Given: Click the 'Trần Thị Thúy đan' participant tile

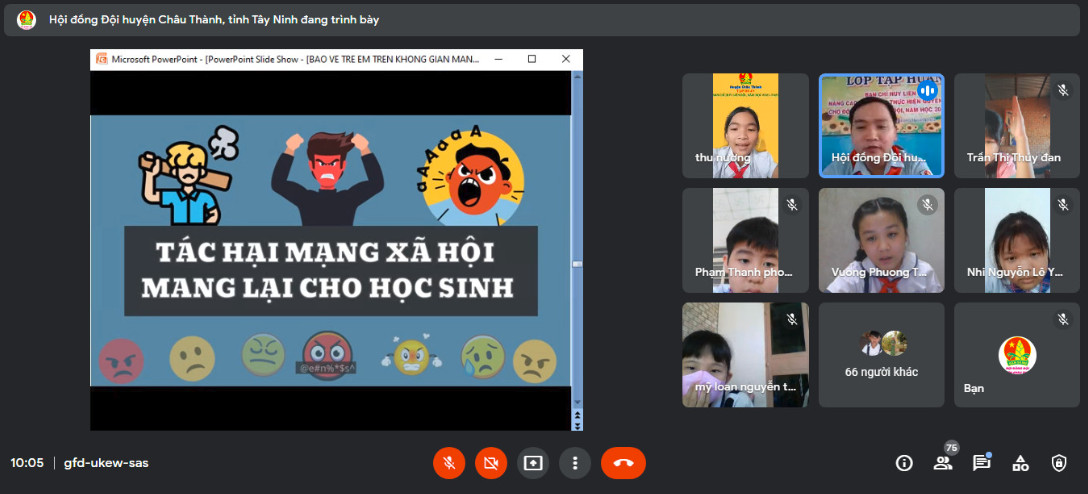Looking at the screenshot, I should [x=1017, y=125].
